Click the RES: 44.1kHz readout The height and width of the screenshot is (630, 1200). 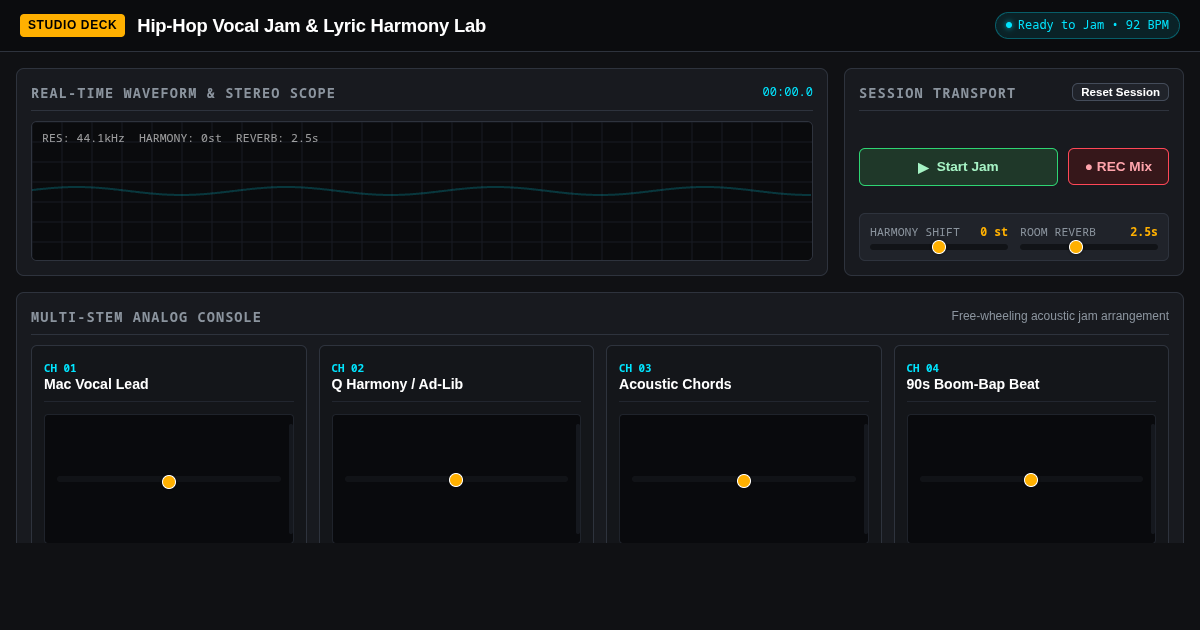83,138
